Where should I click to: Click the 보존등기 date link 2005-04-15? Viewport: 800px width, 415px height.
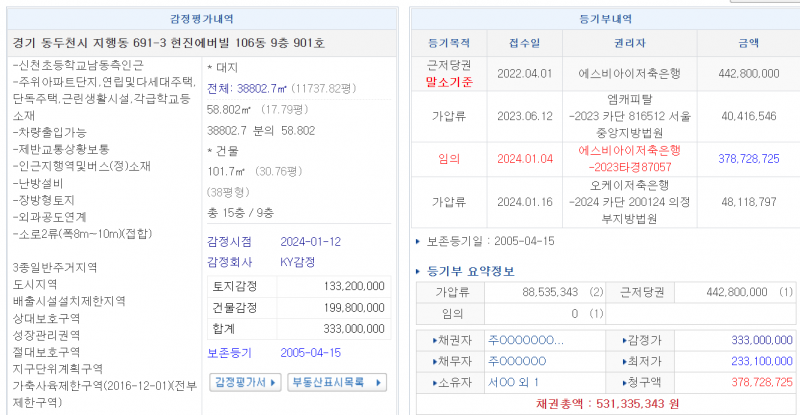(x=310, y=353)
